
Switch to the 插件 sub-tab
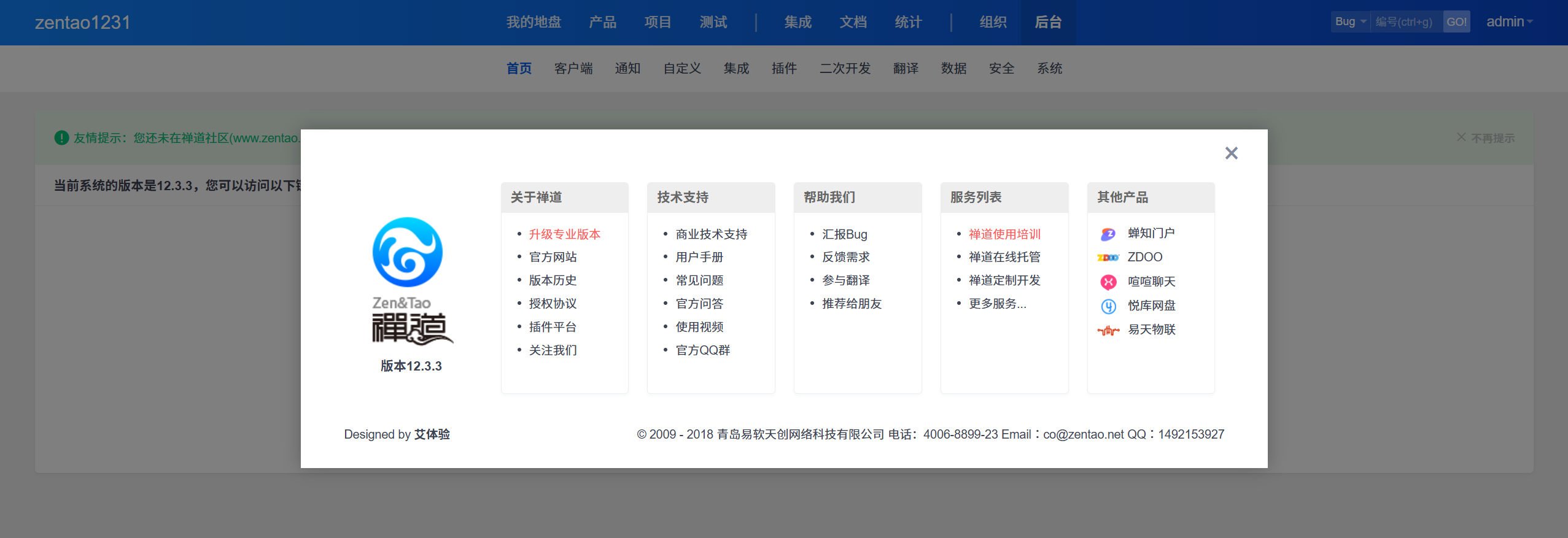click(x=784, y=68)
